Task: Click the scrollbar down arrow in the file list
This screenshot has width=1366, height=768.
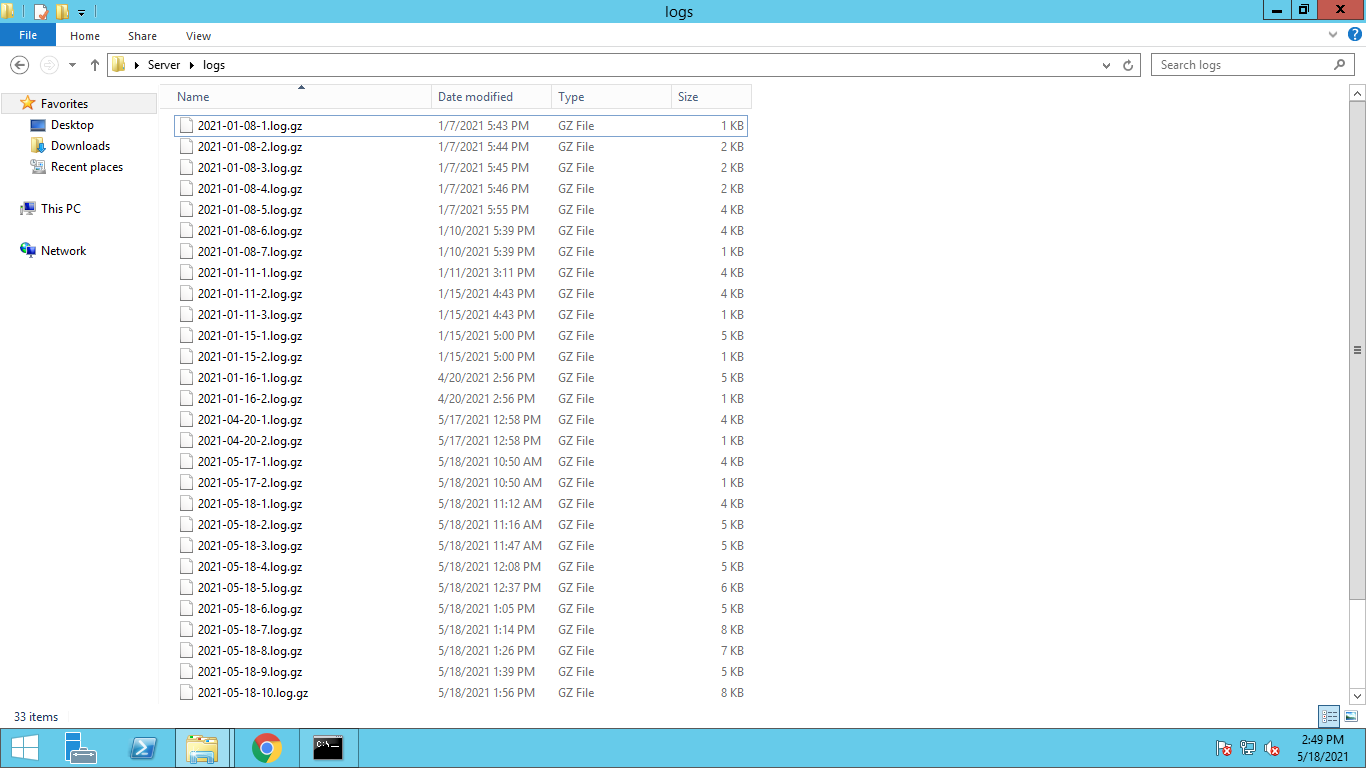Action: [1357, 696]
